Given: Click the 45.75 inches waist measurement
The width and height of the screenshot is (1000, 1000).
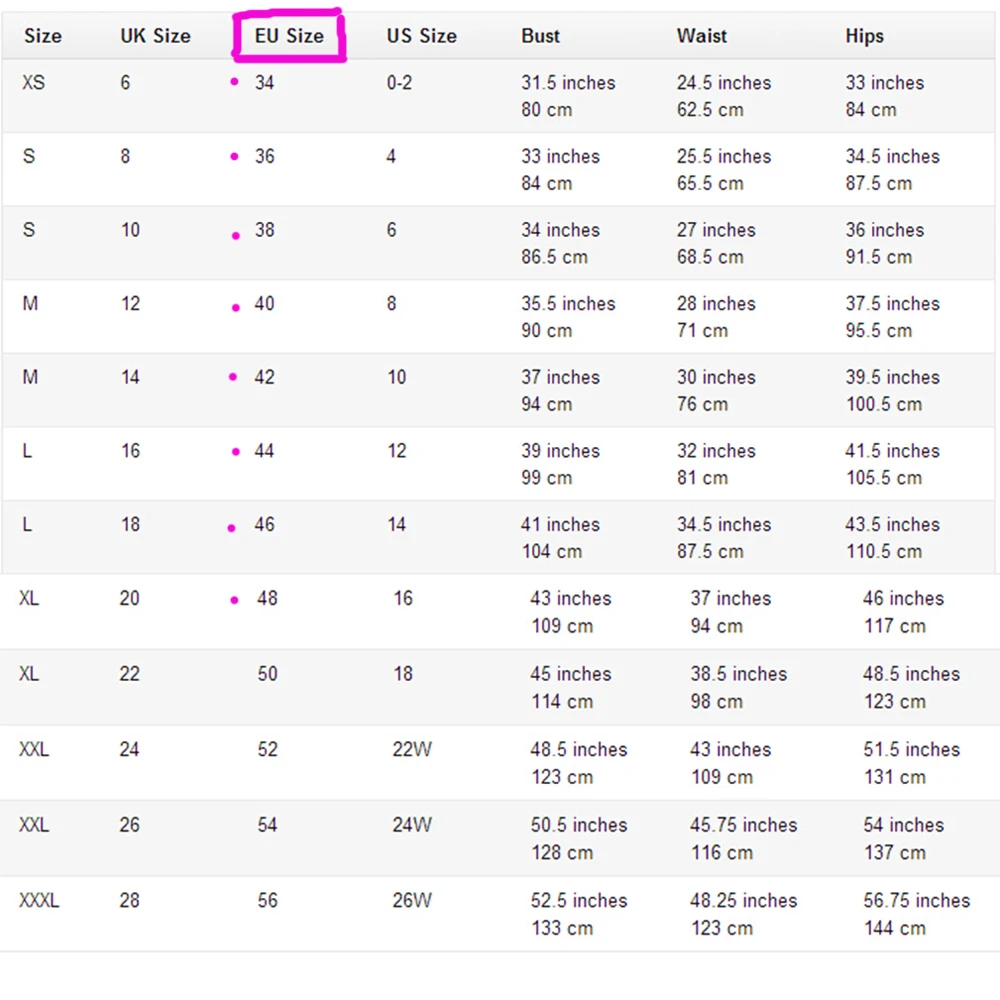Looking at the screenshot, I should click(x=743, y=826).
